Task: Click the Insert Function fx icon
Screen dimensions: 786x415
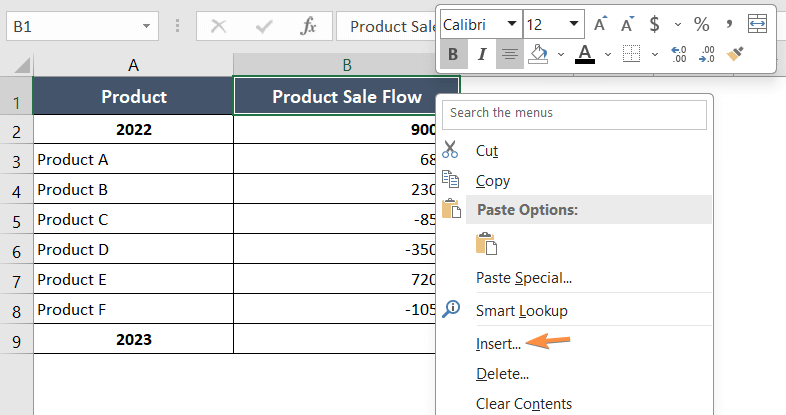Action: (x=308, y=26)
